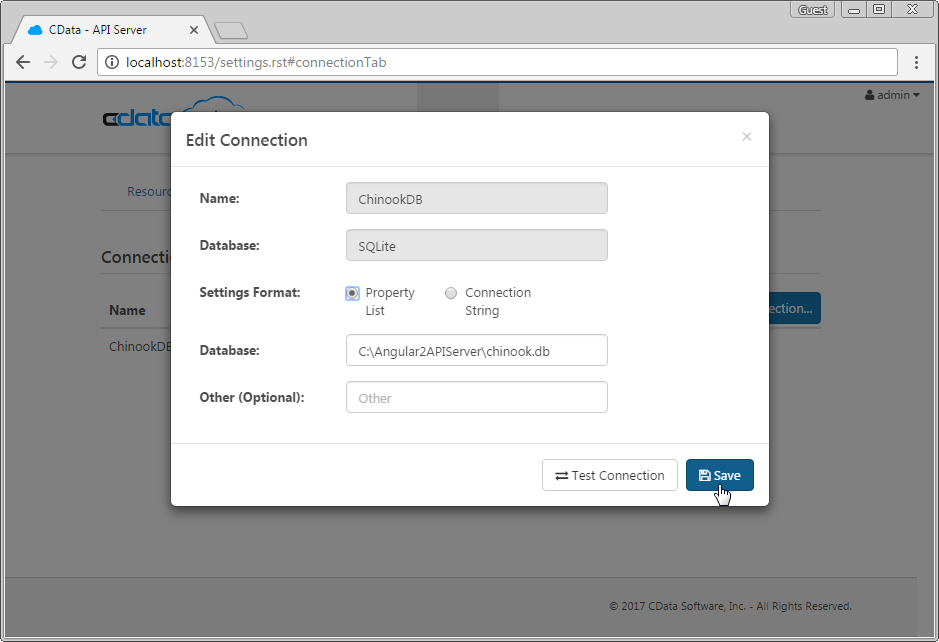Select the Connection String radio option
The height and width of the screenshot is (642, 939).
click(451, 293)
